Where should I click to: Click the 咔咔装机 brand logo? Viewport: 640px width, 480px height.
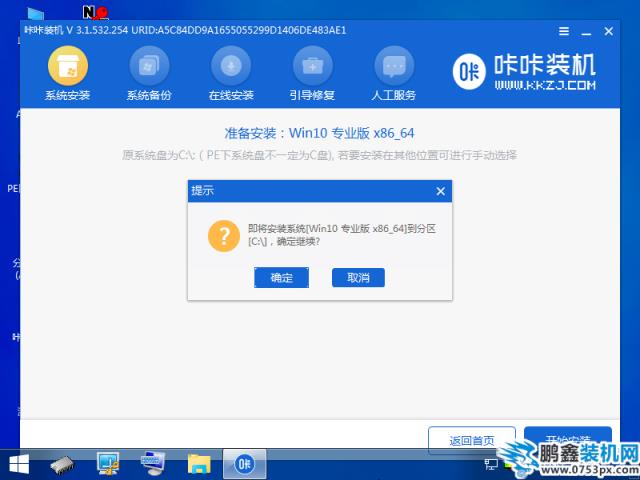(526, 72)
